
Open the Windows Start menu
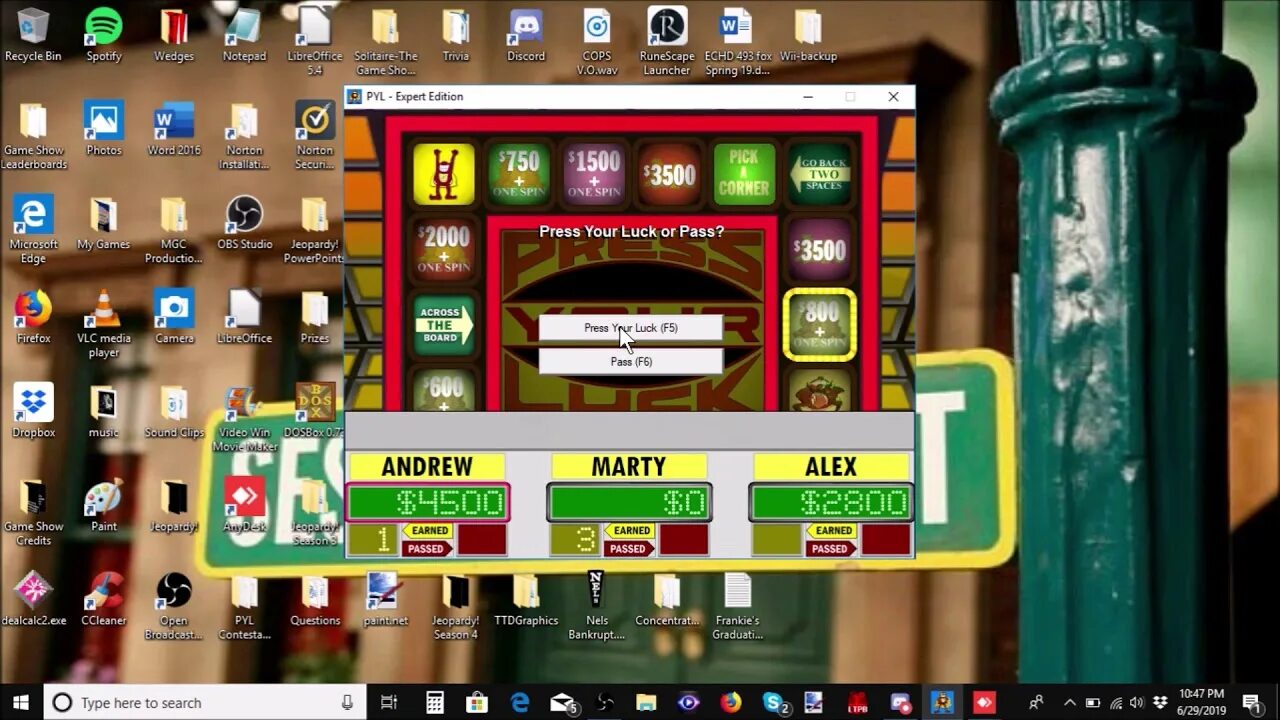coord(20,702)
